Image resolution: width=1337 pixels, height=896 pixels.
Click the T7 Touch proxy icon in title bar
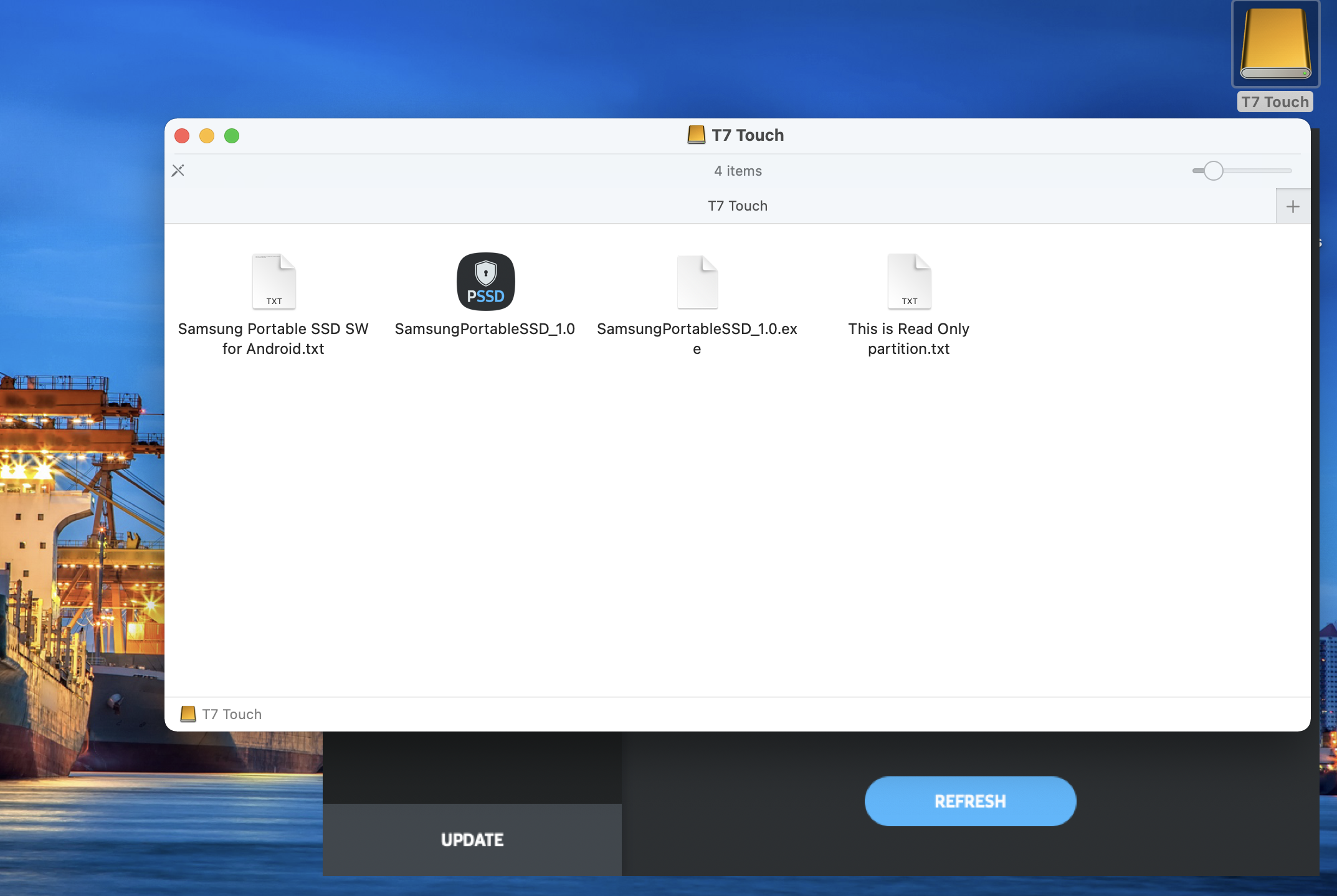696,135
